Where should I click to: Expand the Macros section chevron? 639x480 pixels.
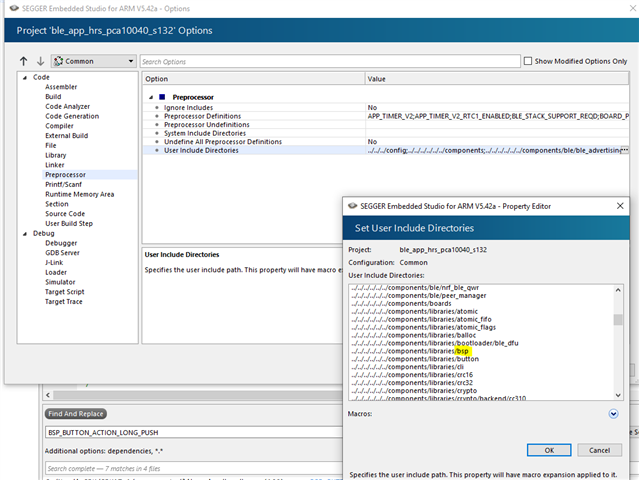point(613,413)
